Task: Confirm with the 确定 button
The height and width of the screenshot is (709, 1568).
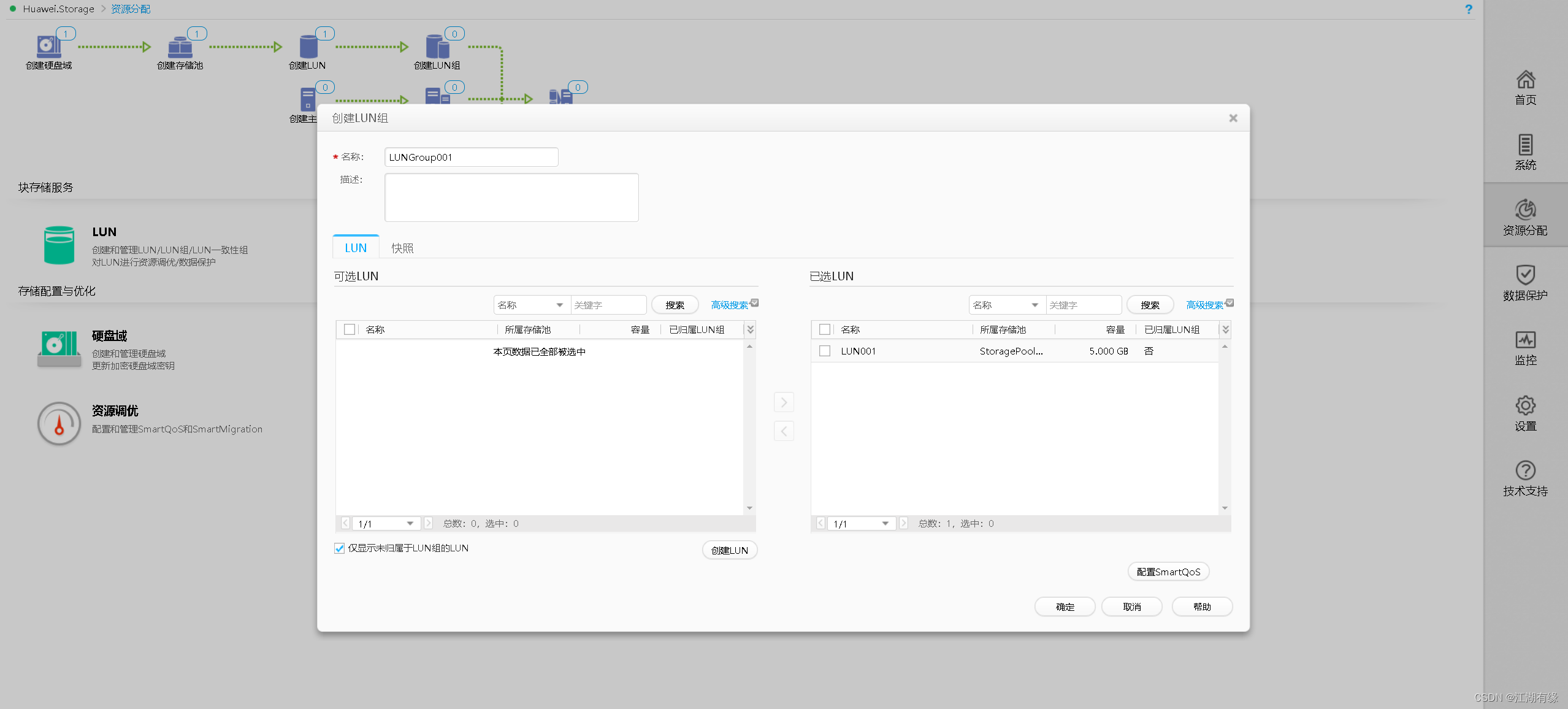Action: click(1065, 607)
